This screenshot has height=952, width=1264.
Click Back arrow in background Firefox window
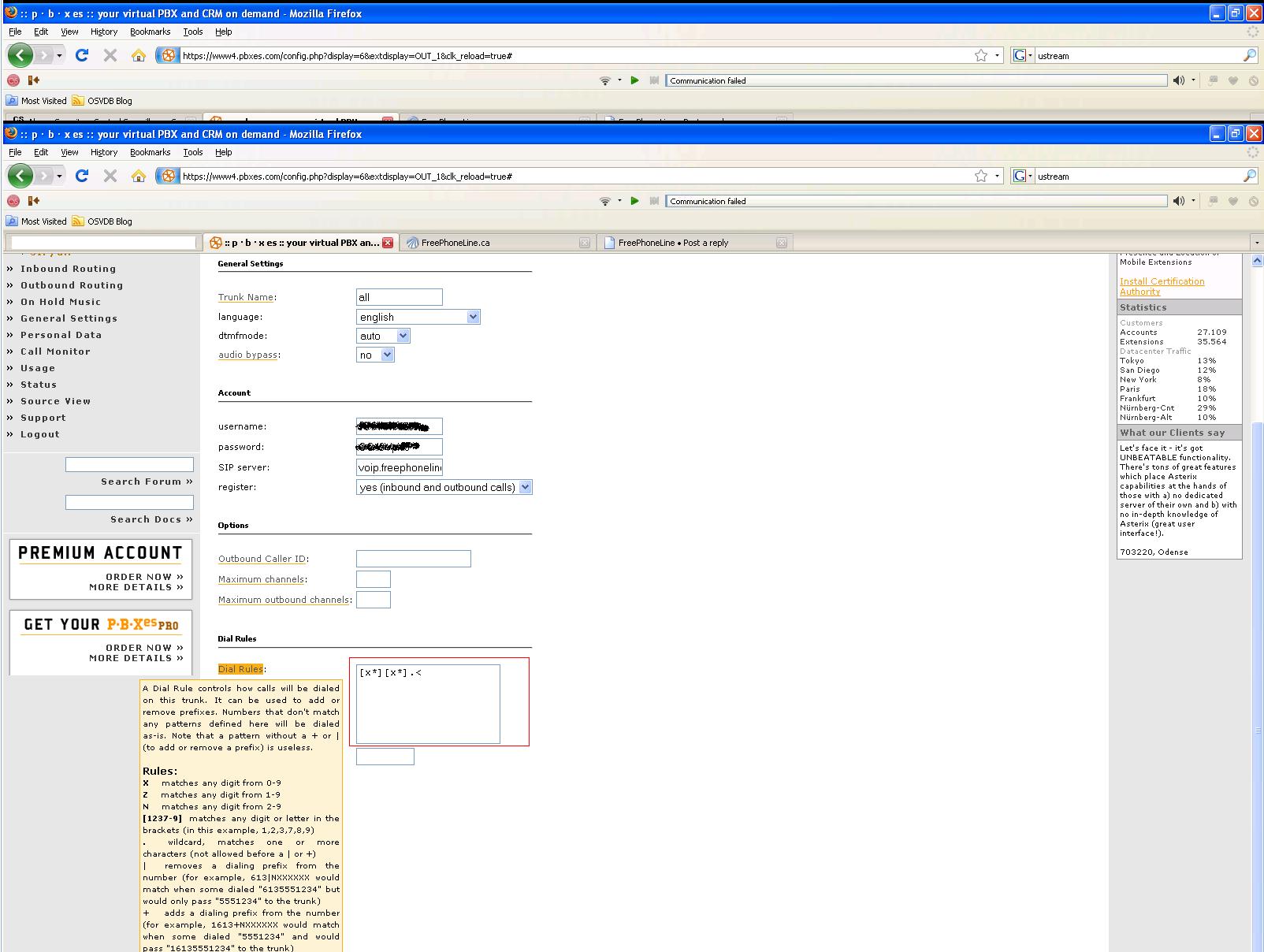pyautogui.click(x=20, y=55)
